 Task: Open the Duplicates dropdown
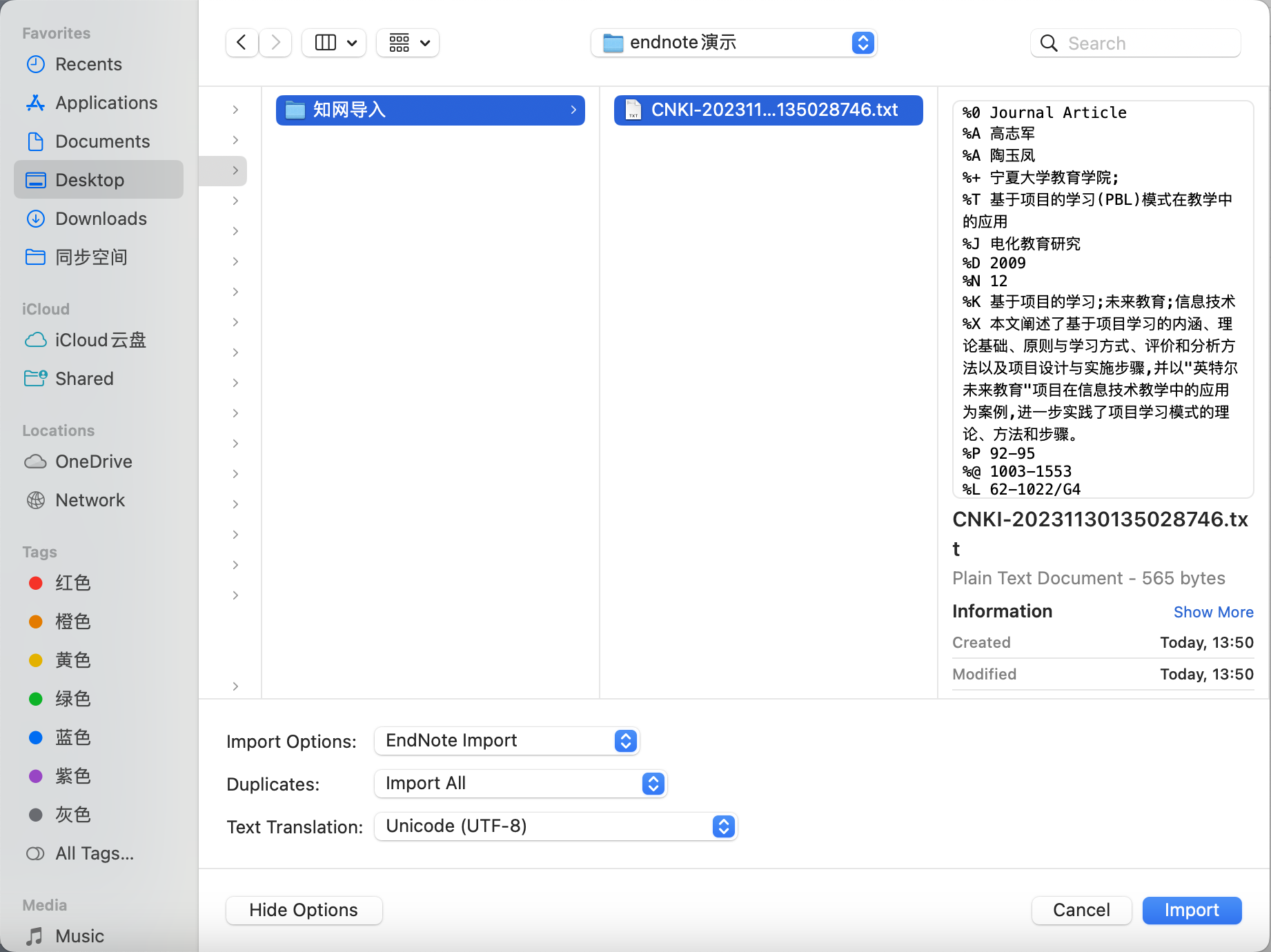coord(520,783)
